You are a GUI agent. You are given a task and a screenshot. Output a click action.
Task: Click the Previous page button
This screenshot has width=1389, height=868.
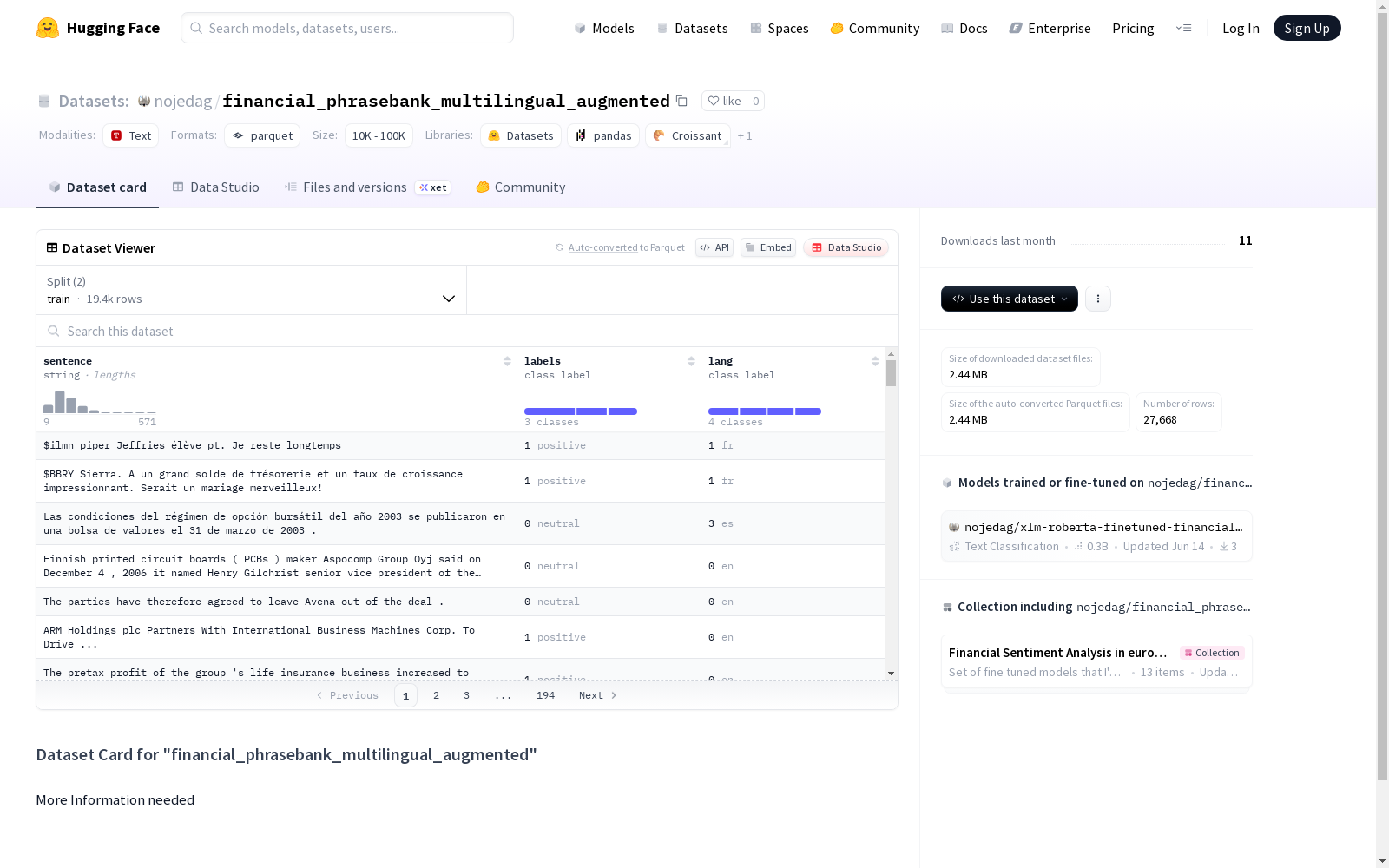347,695
